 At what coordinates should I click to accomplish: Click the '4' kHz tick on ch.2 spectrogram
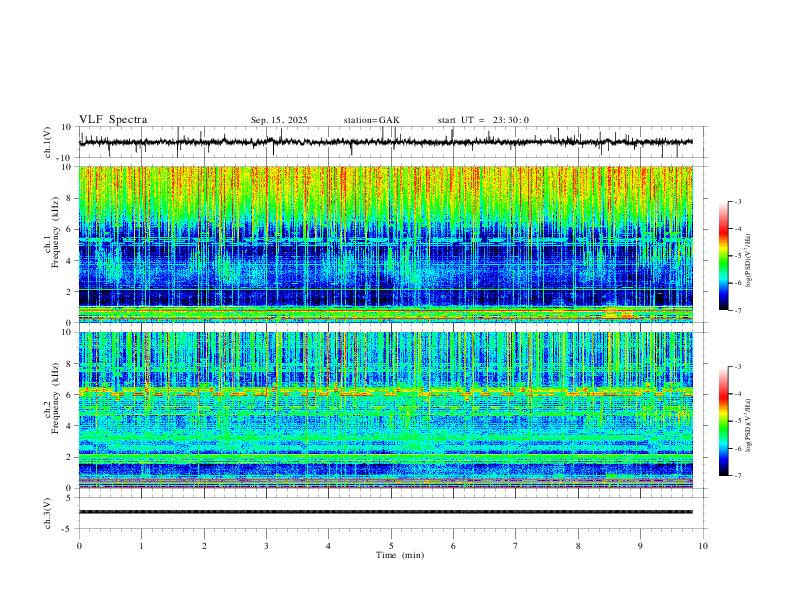click(70, 426)
